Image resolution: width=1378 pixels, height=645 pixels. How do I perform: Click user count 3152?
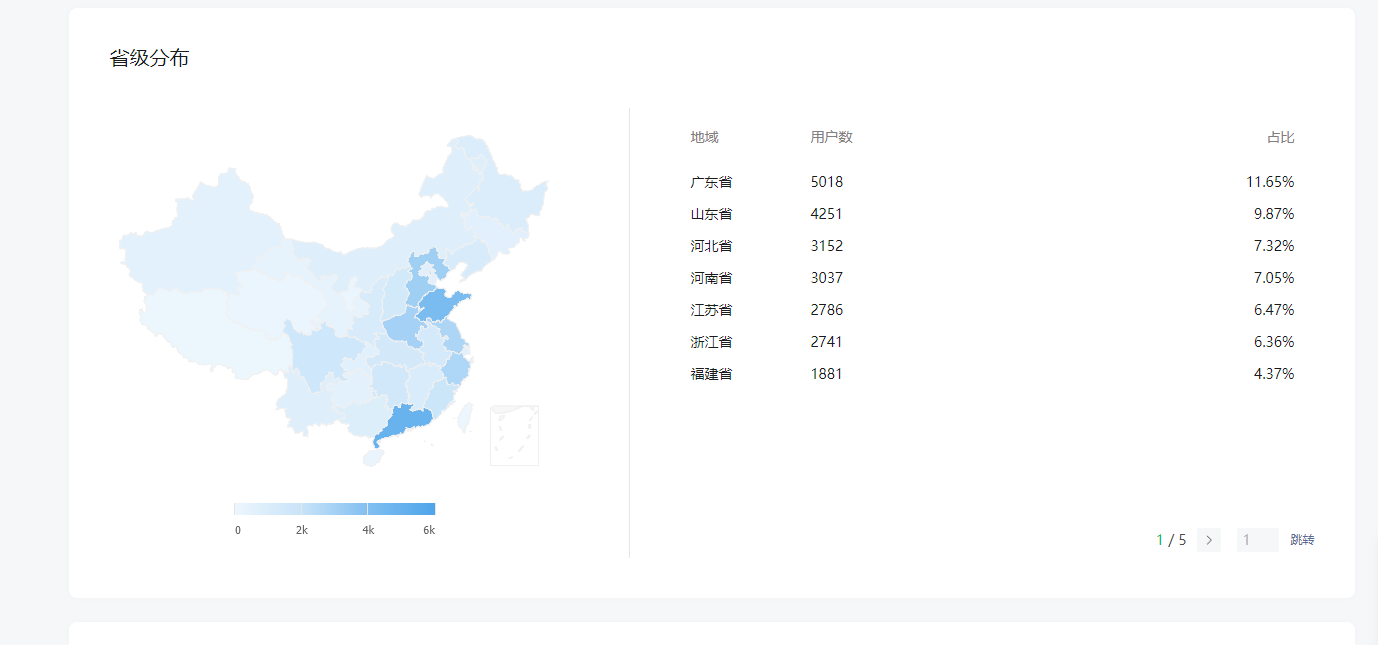[827, 246]
